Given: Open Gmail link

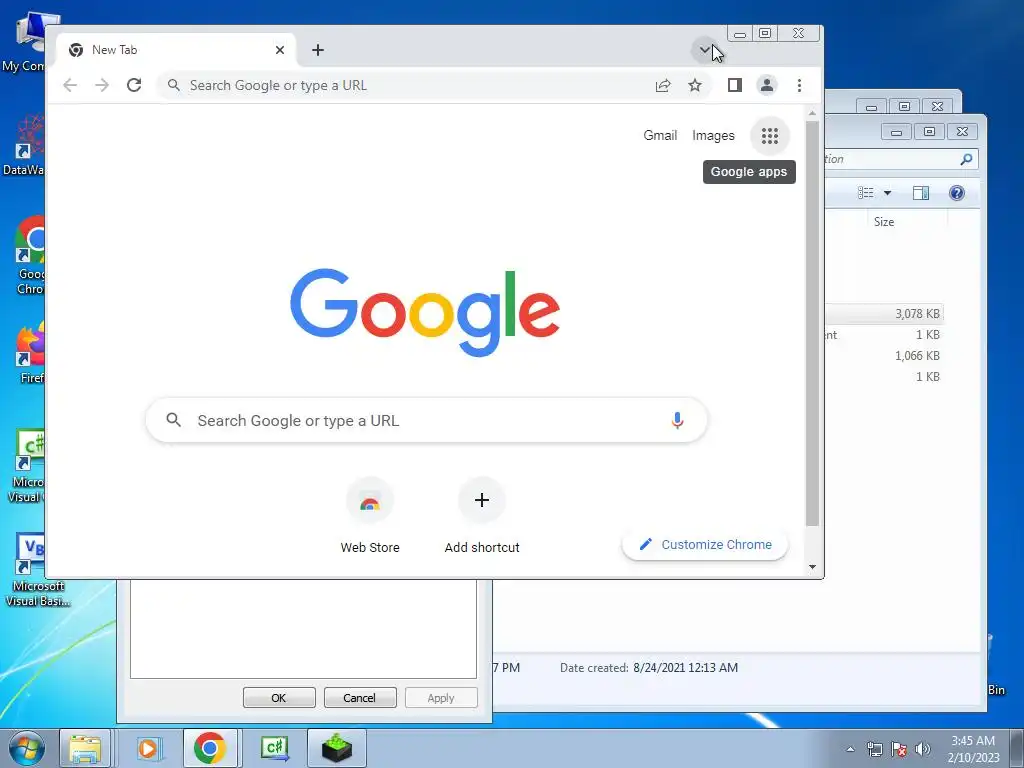Looking at the screenshot, I should pos(660,135).
